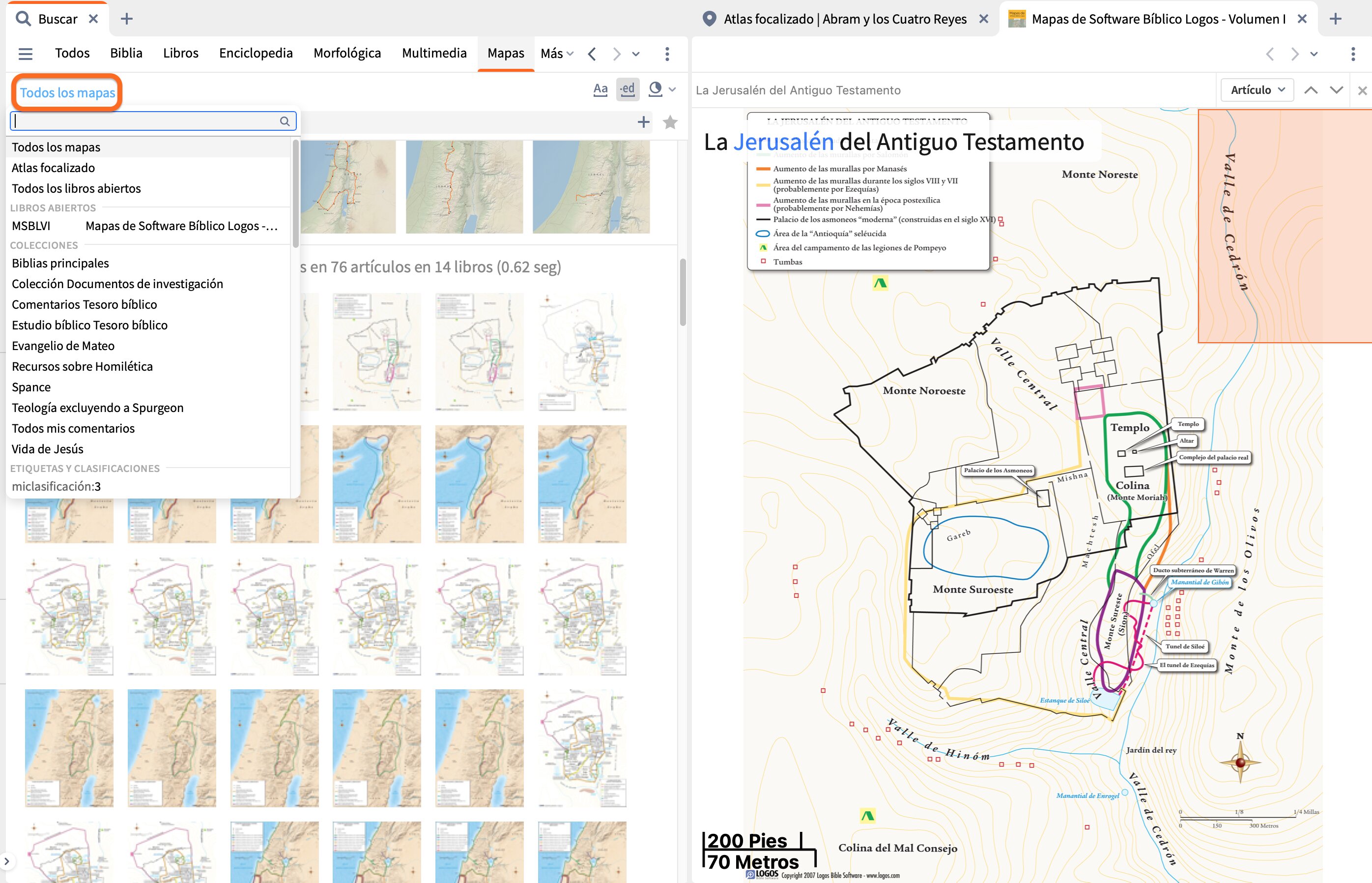Go forward in right panel history
1372x883 pixels.
pos(1295,54)
